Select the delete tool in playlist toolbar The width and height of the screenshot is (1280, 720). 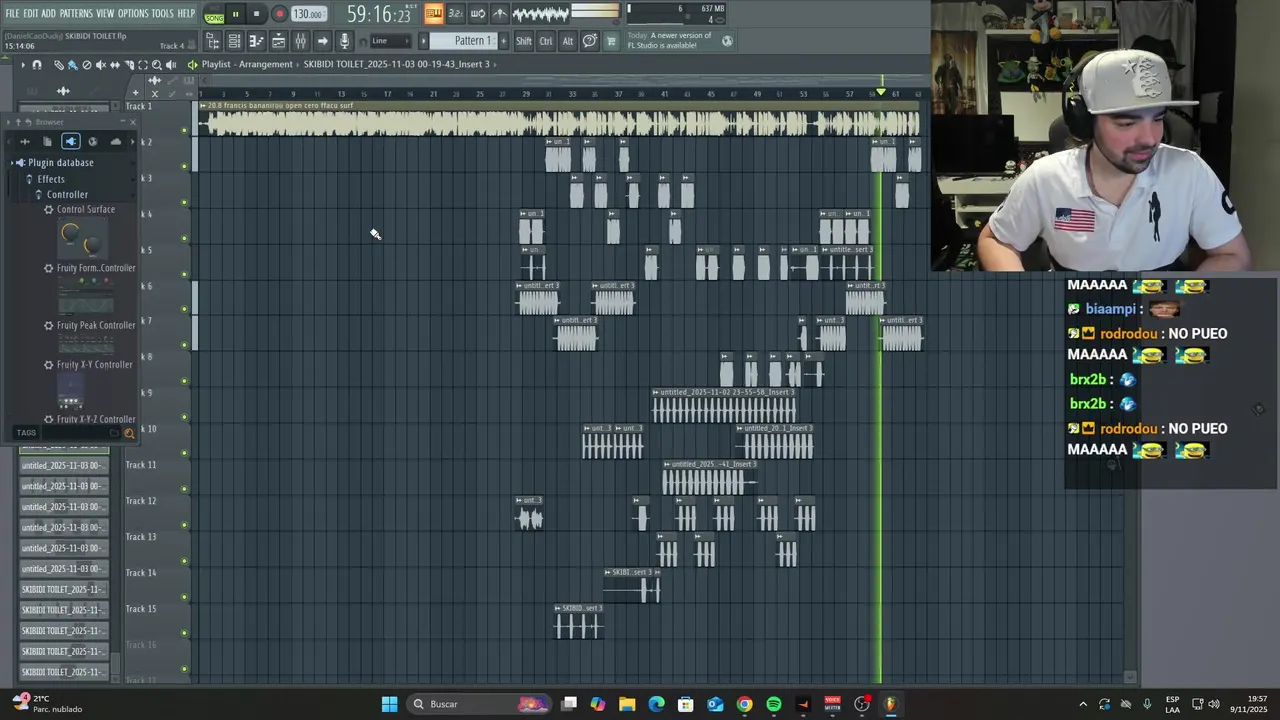tap(86, 65)
